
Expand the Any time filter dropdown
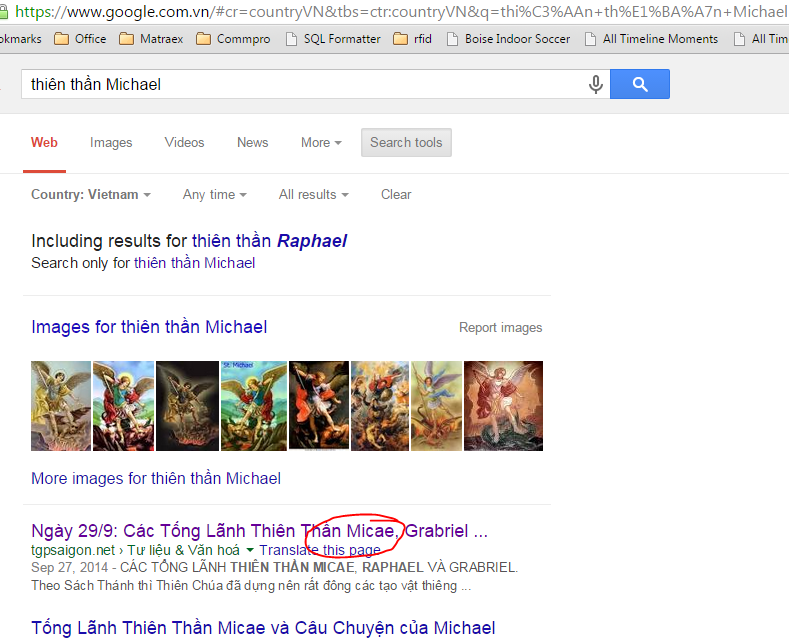(214, 194)
